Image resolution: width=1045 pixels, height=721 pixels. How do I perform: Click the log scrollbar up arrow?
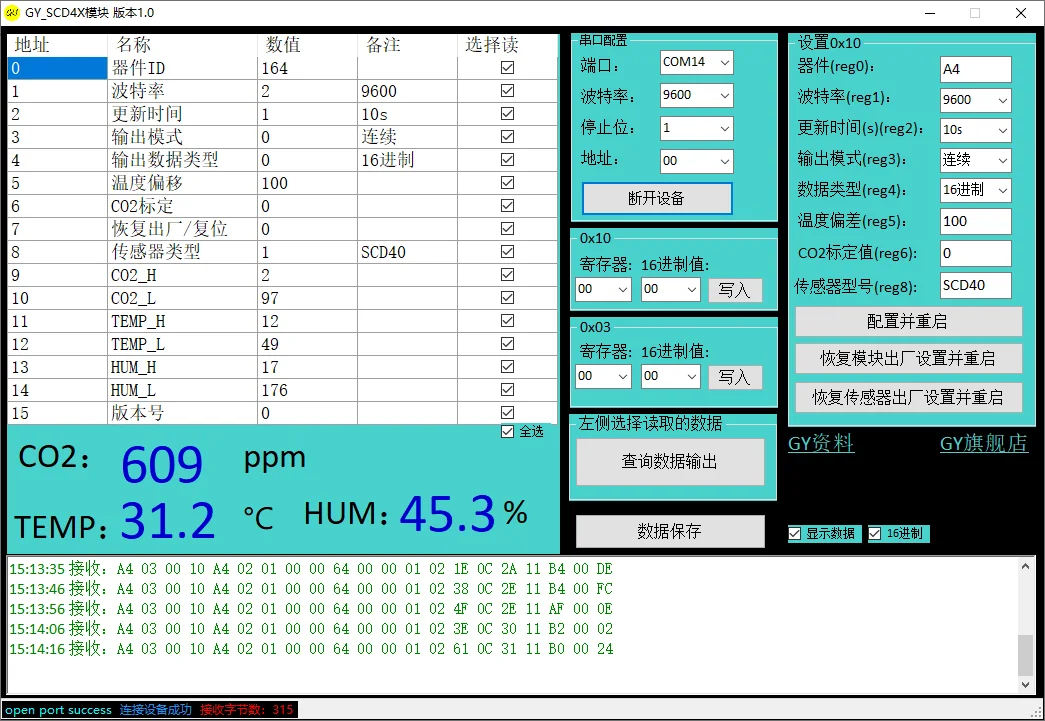point(1026,566)
